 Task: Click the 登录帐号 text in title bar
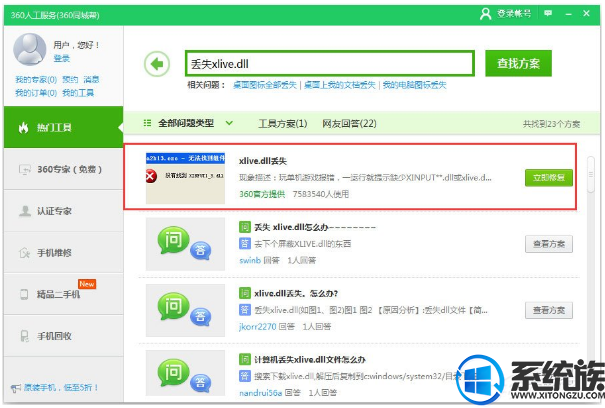coord(514,14)
